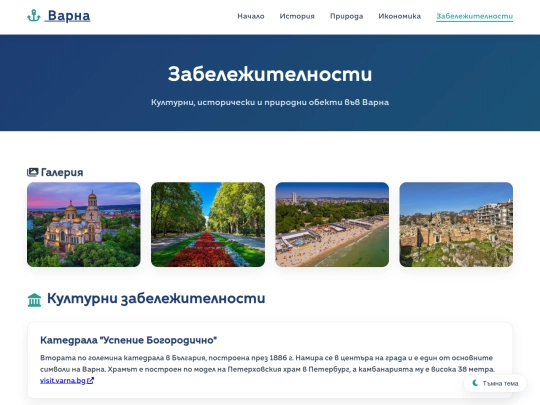The height and width of the screenshot is (405, 540).
Task: Open the История nav item
Action: click(297, 16)
